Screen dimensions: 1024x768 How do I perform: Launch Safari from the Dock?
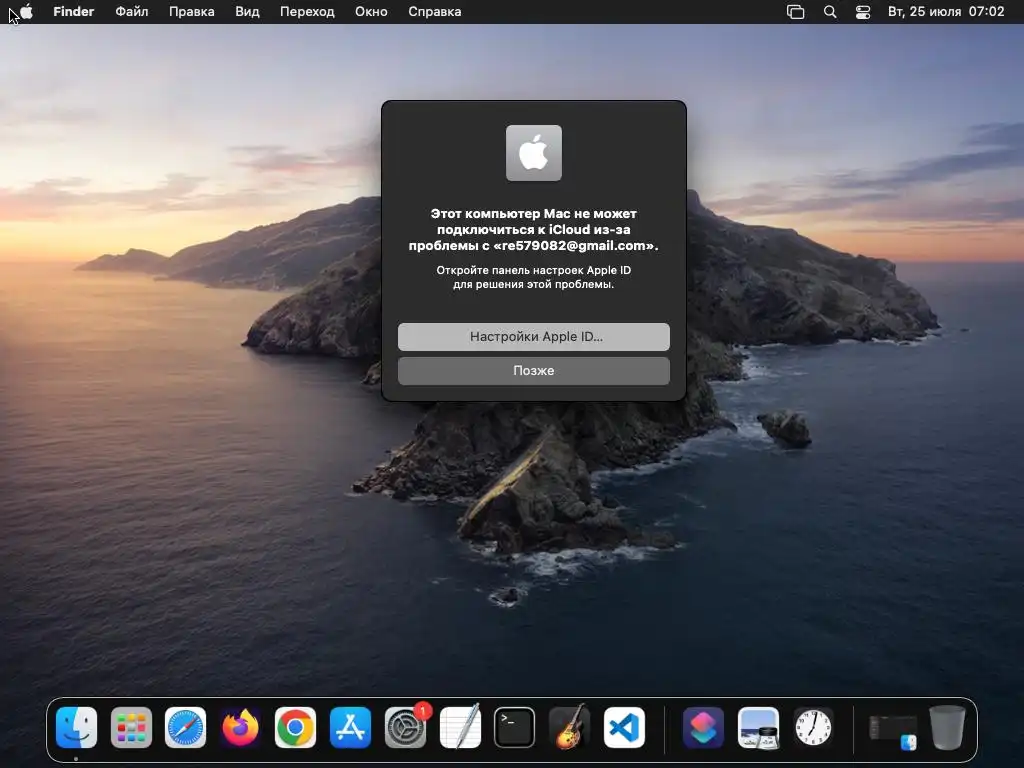point(185,727)
